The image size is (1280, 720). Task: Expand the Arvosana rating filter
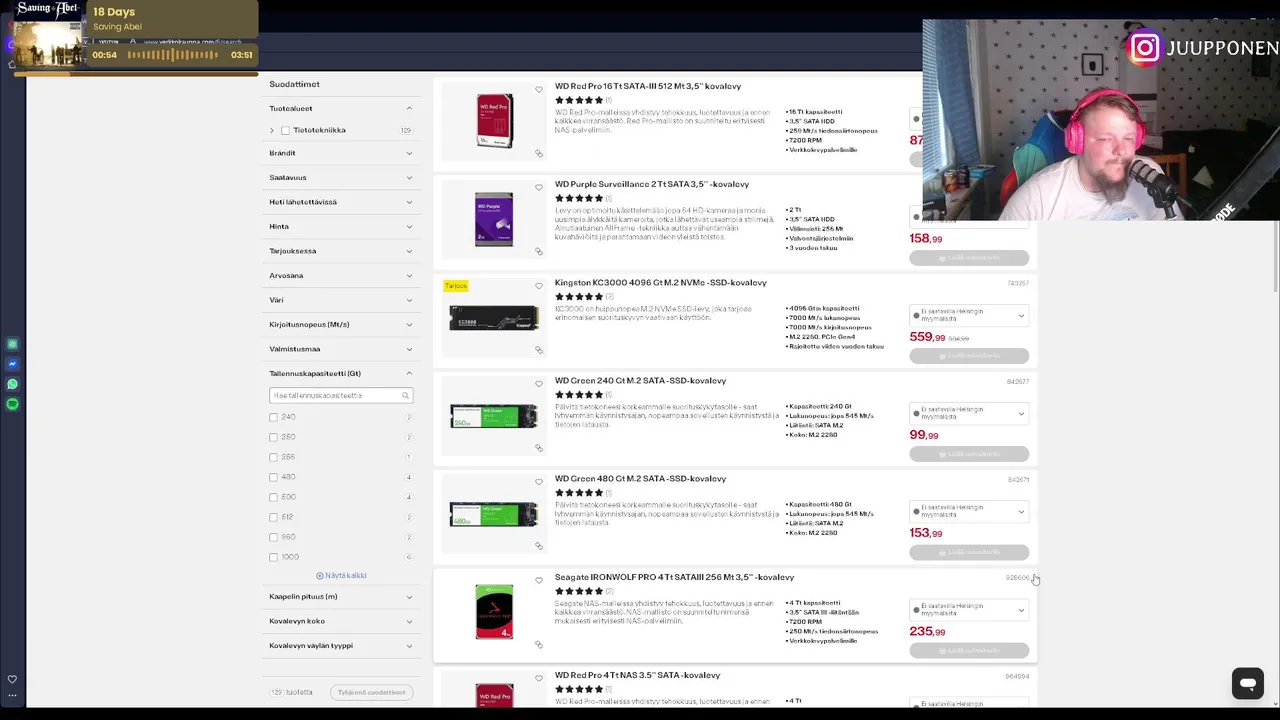[341, 275]
